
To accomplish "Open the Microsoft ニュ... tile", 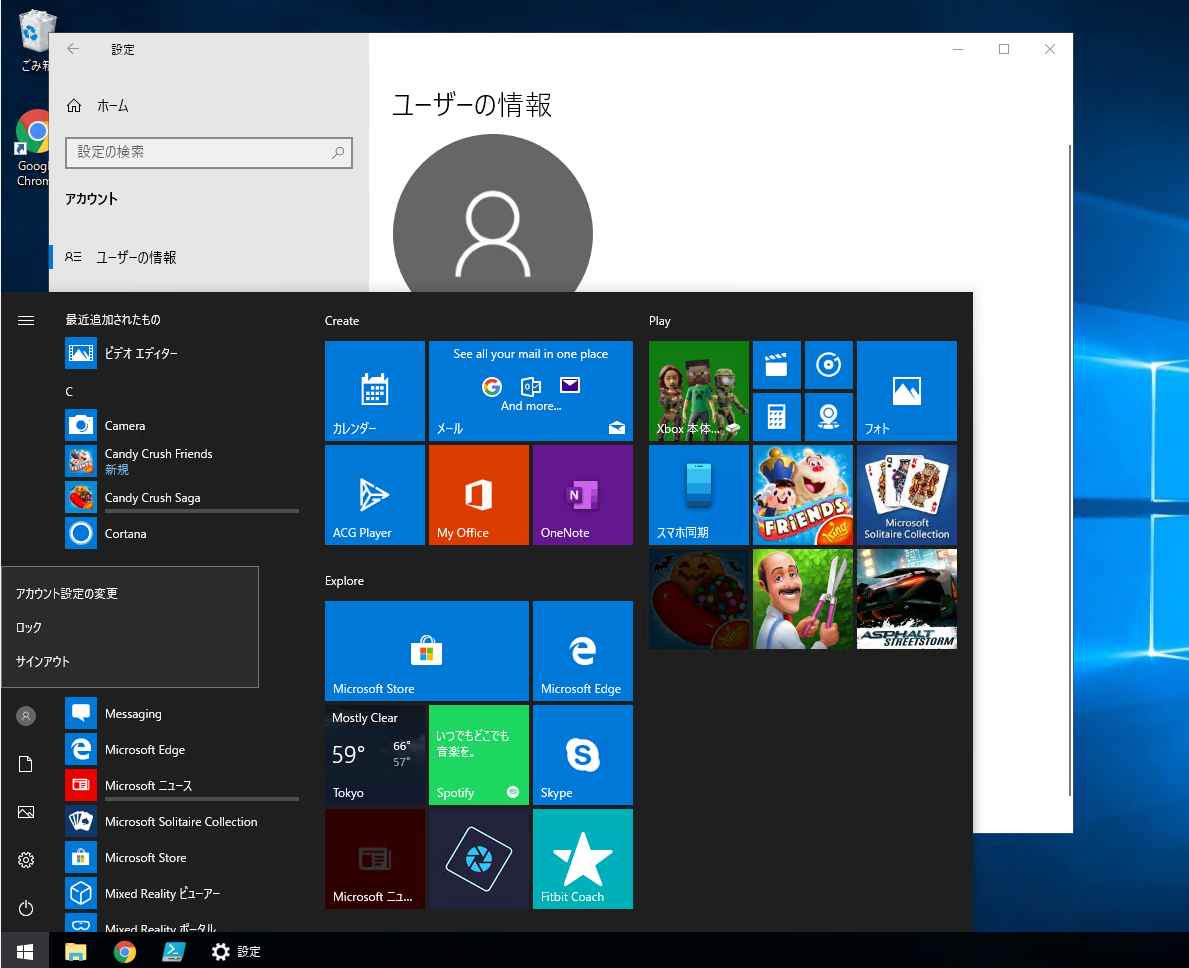I will point(375,859).
